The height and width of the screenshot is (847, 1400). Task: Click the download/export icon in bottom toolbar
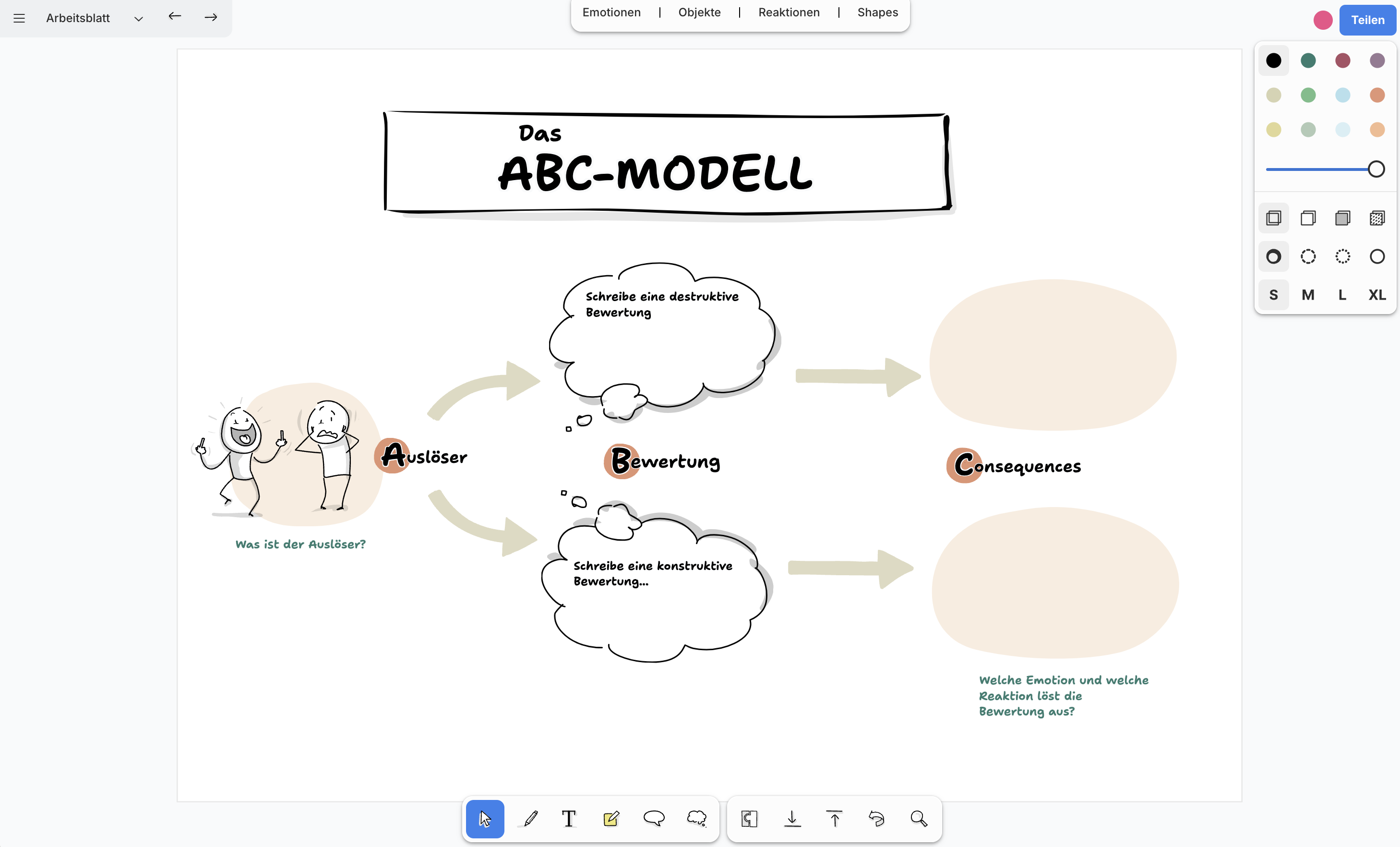792,819
